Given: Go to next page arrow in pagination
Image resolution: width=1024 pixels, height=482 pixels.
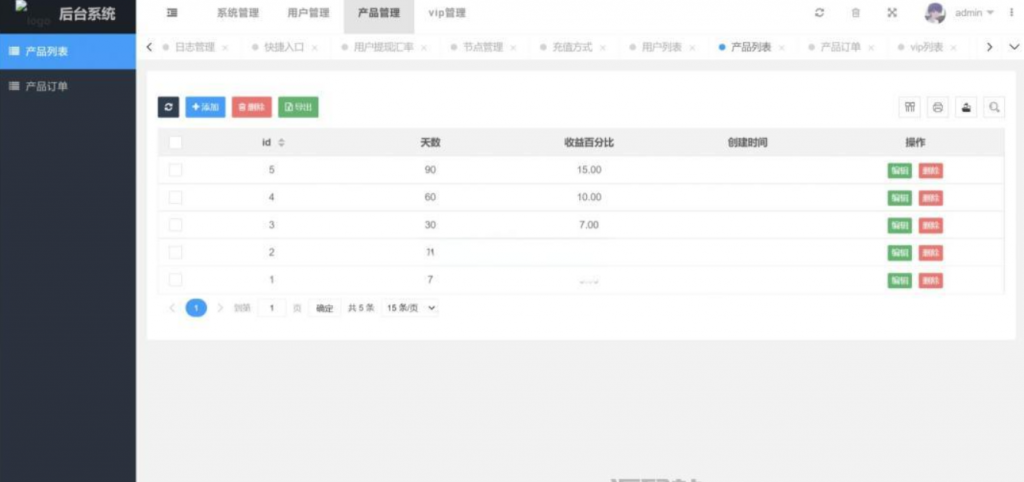Looking at the screenshot, I should point(220,308).
